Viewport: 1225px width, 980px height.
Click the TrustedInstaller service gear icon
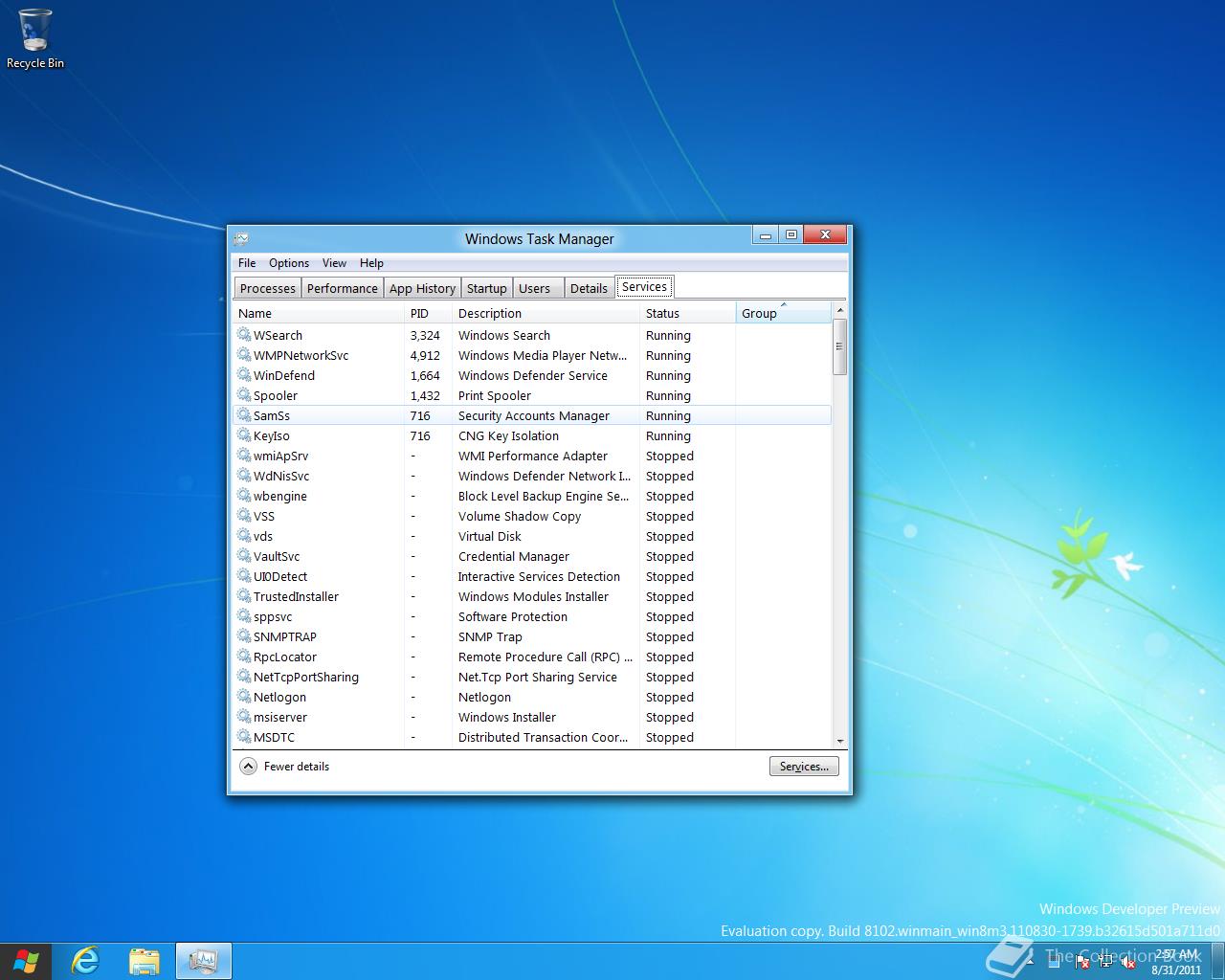click(244, 596)
